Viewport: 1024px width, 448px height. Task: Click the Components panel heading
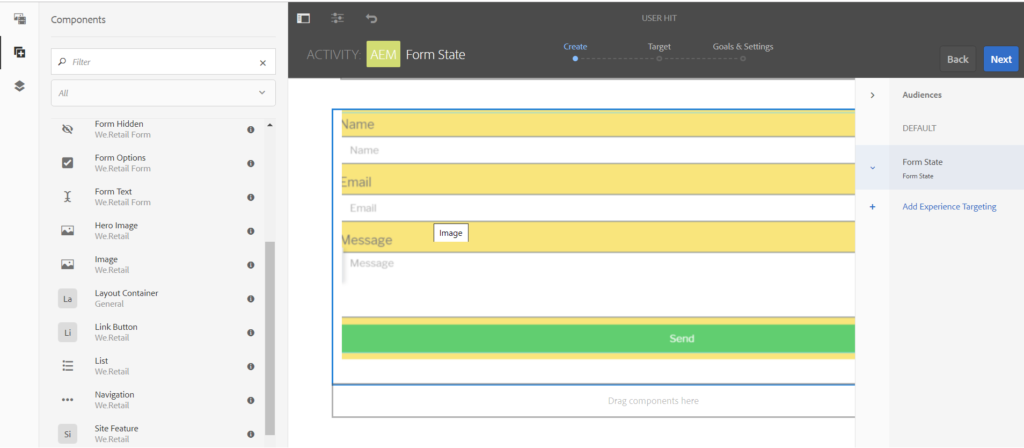coord(78,20)
